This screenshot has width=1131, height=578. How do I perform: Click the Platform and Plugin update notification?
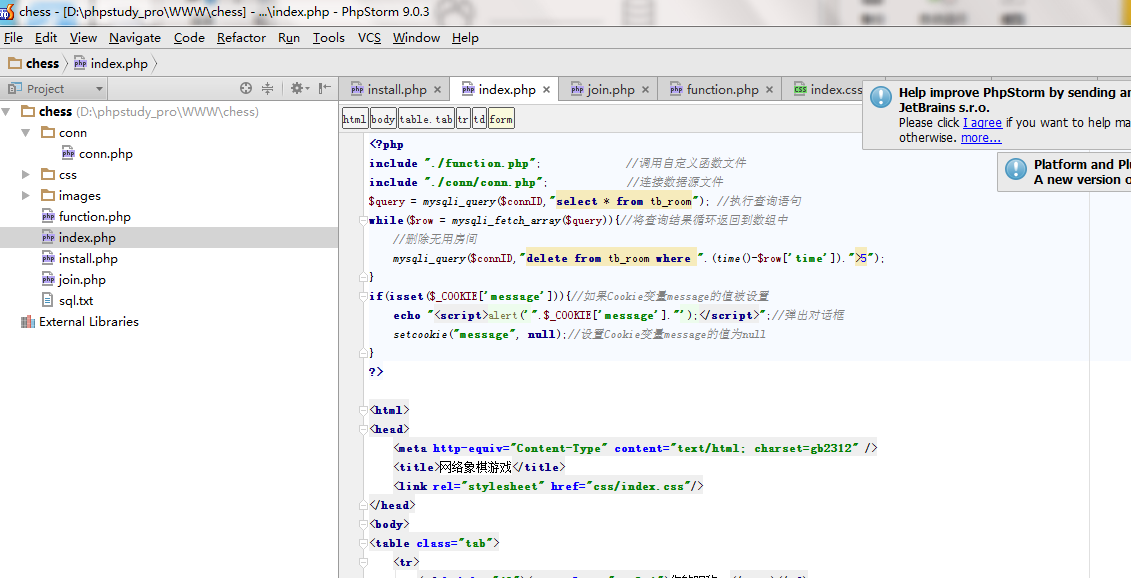[x=1065, y=172]
